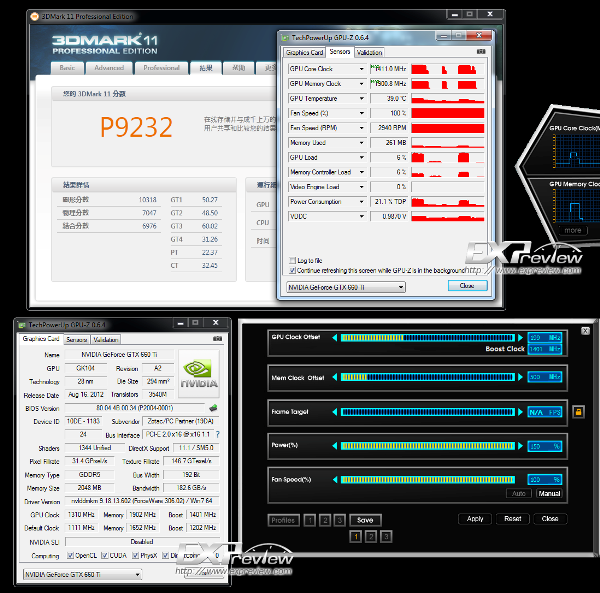Switch to Validation tab in lower GPU-Z window
The image size is (600, 593).
pyautogui.click(x=106, y=340)
